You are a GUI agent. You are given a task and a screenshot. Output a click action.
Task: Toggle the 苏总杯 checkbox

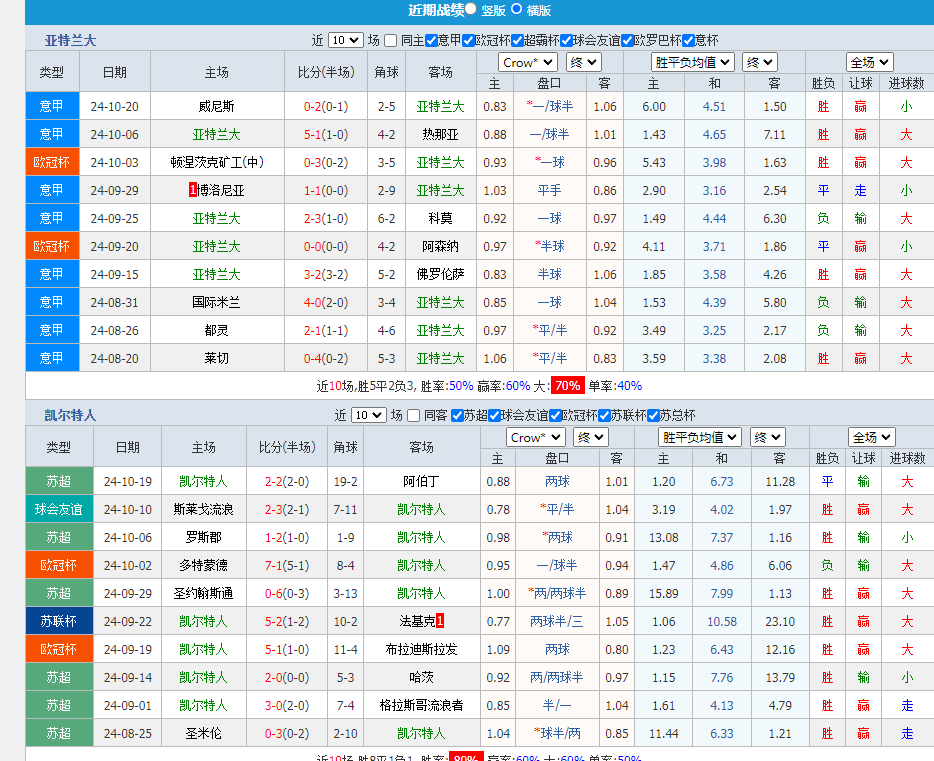pos(656,414)
